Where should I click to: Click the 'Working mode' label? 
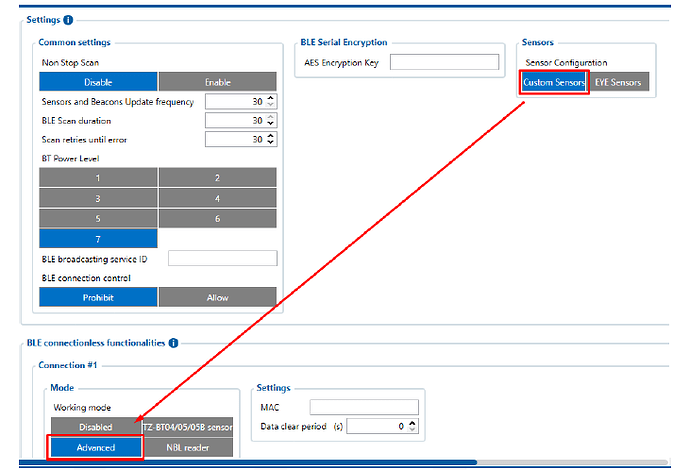click(82, 408)
